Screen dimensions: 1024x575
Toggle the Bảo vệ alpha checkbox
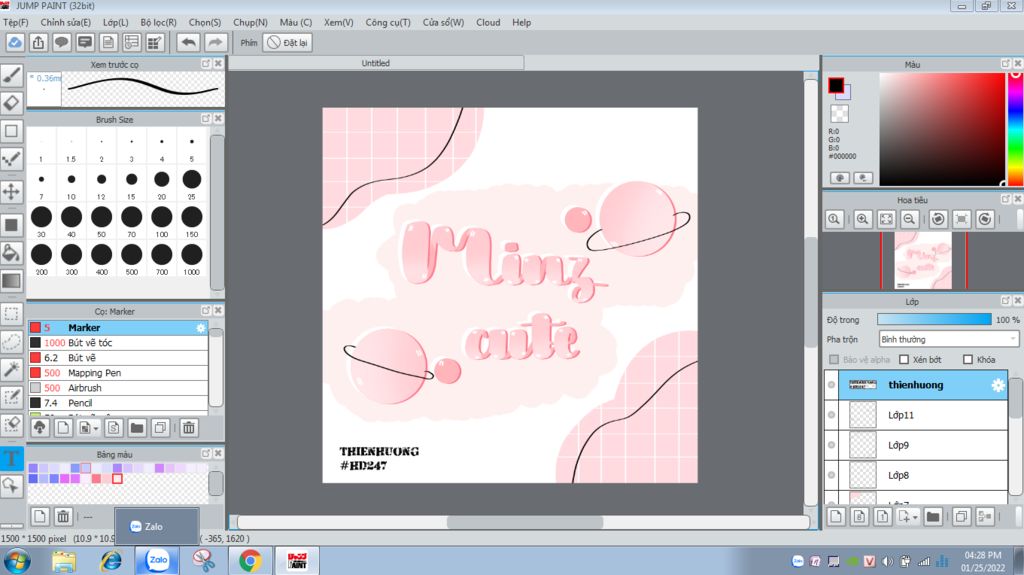(x=834, y=359)
